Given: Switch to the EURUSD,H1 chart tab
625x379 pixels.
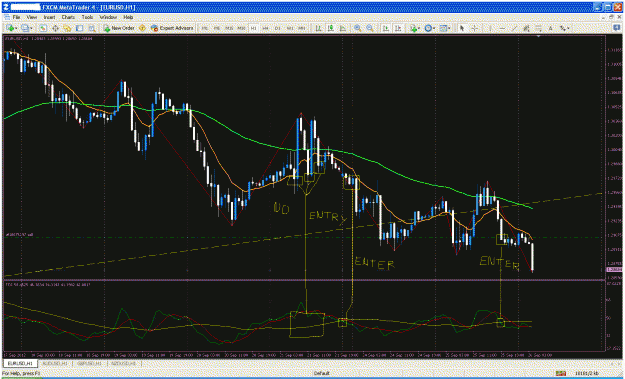Looking at the screenshot, I should (x=20, y=363).
